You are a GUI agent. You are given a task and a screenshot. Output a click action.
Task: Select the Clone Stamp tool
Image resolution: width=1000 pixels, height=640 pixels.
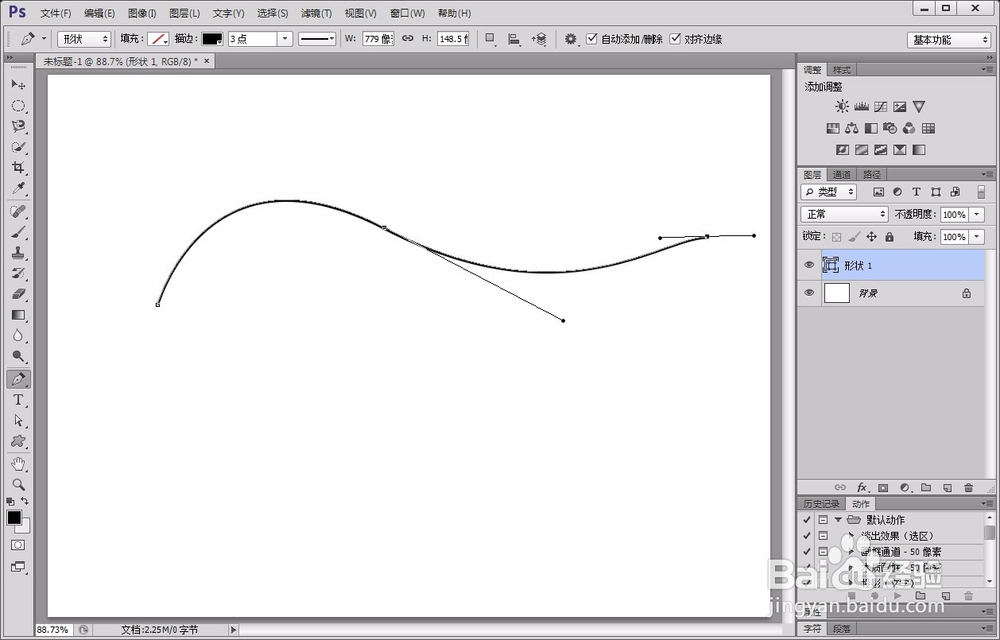[18, 252]
